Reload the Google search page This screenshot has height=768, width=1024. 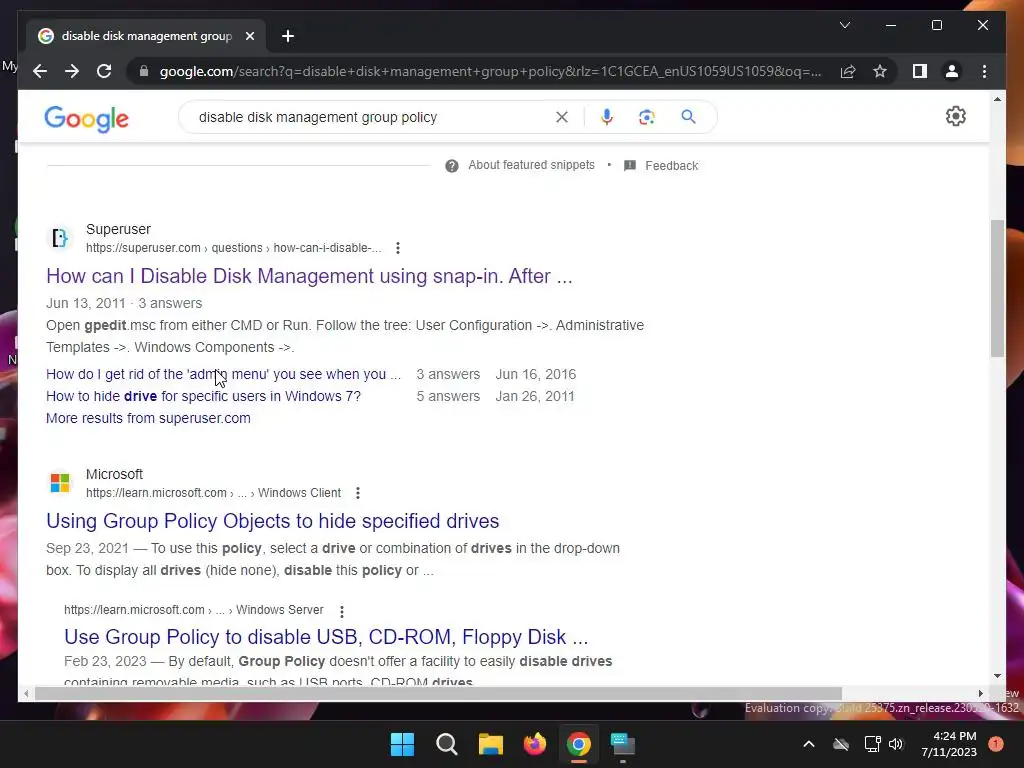click(104, 71)
